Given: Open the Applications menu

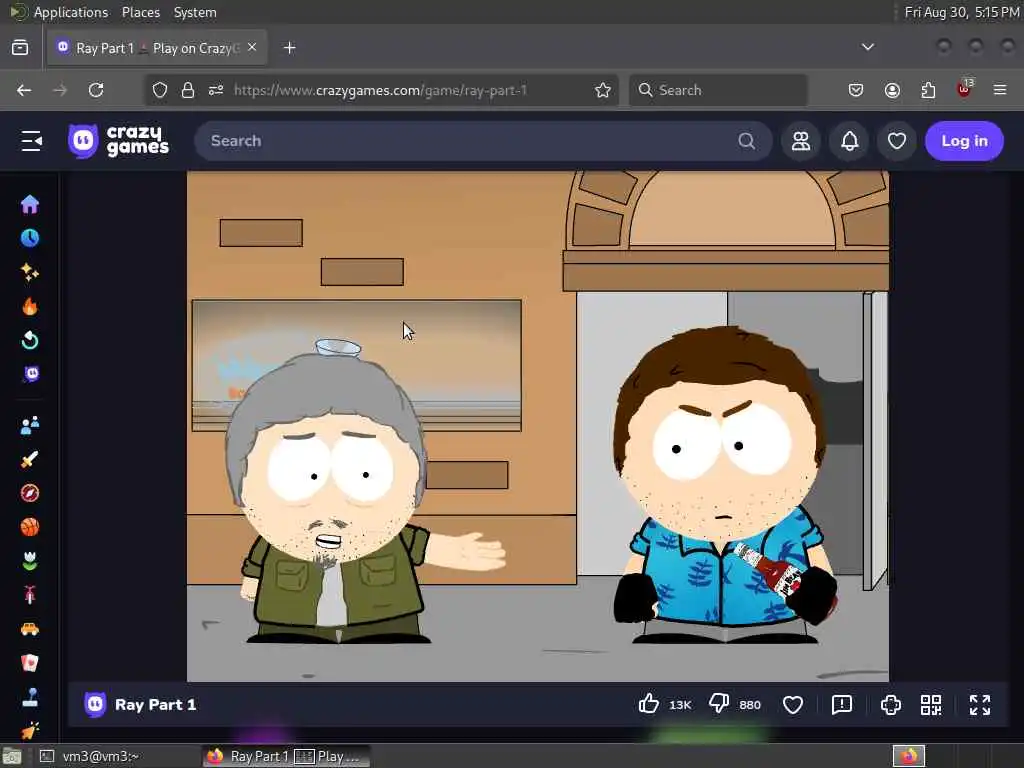Looking at the screenshot, I should pyautogui.click(x=71, y=12).
